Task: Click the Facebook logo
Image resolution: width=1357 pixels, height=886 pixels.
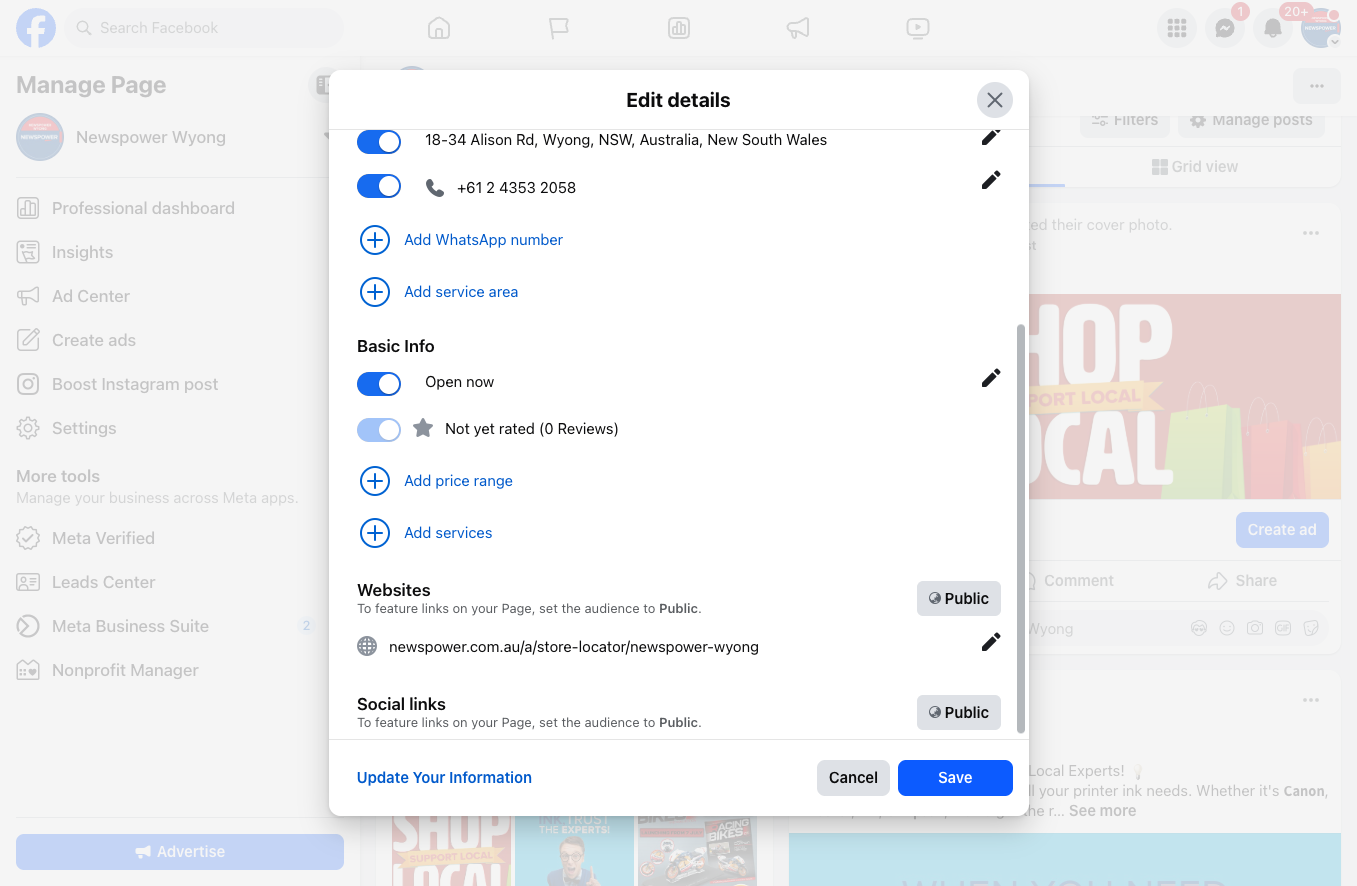Action: pos(36,28)
